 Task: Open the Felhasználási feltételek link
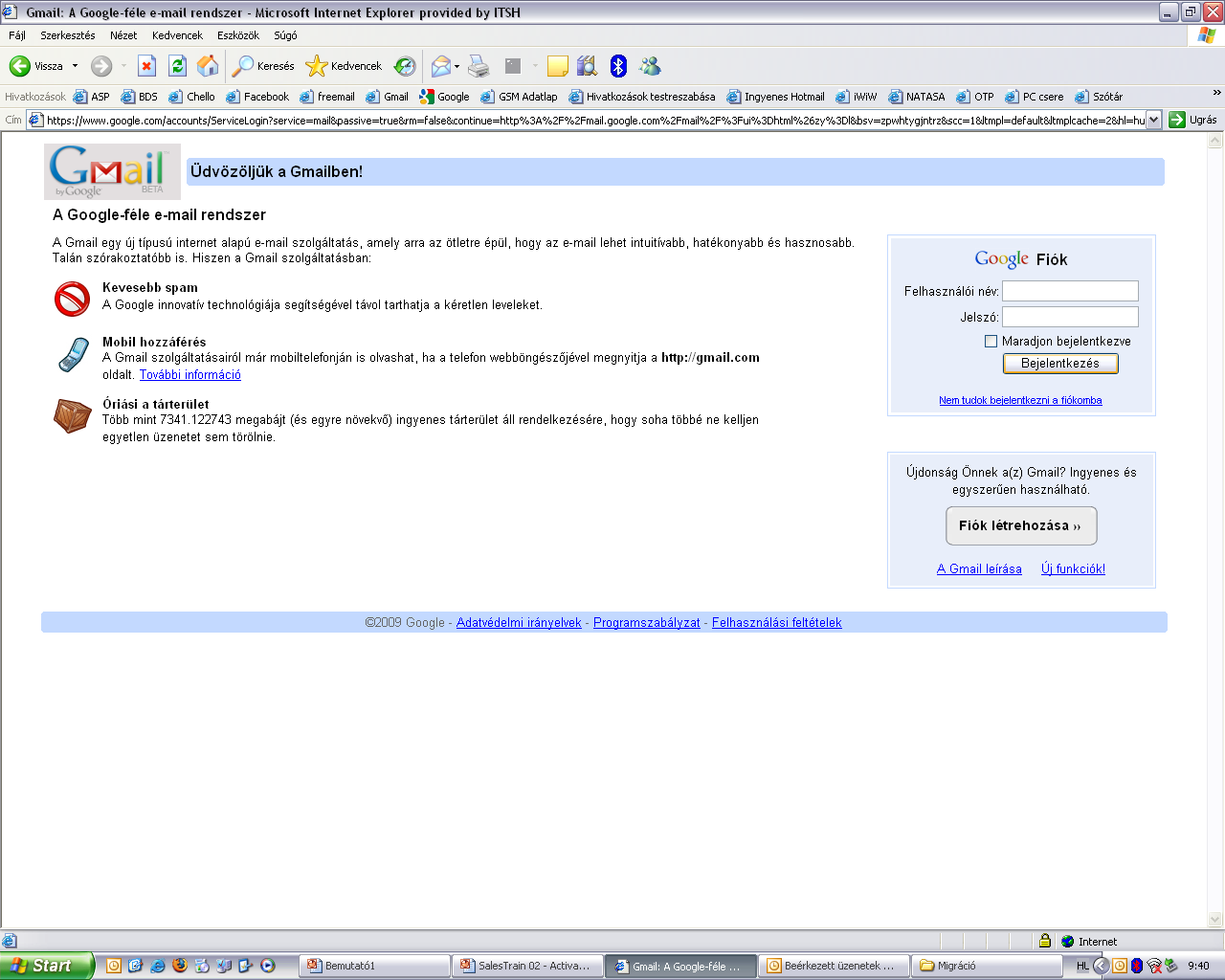pos(777,622)
